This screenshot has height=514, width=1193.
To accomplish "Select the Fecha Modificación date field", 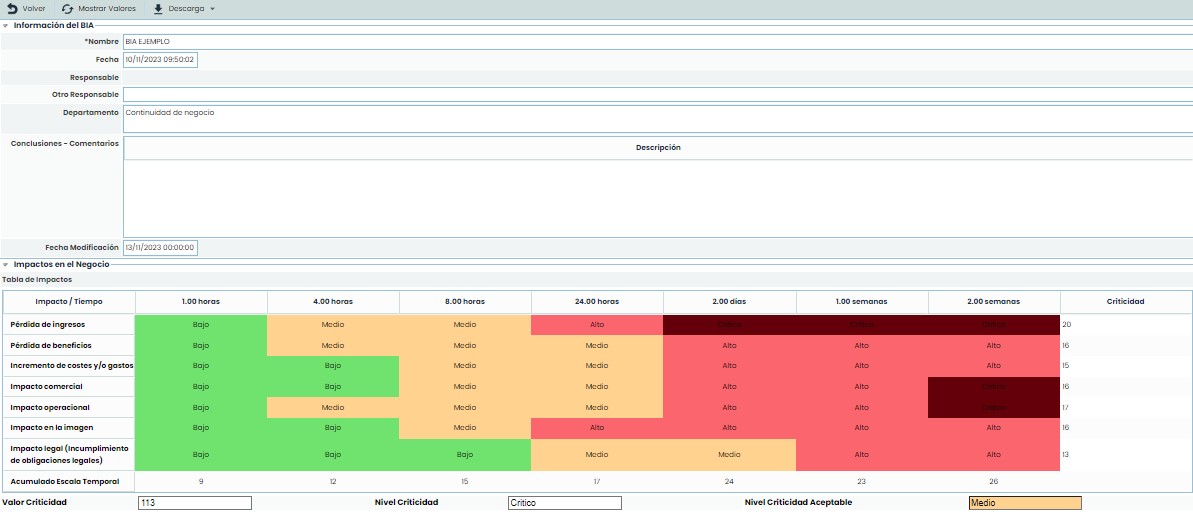I will pyautogui.click(x=160, y=247).
